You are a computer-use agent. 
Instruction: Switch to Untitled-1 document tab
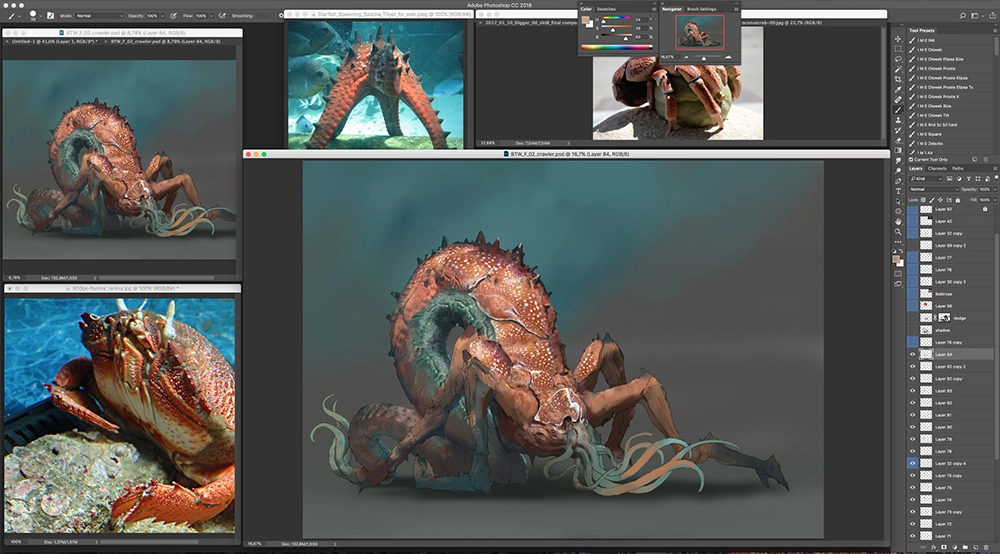(54, 41)
